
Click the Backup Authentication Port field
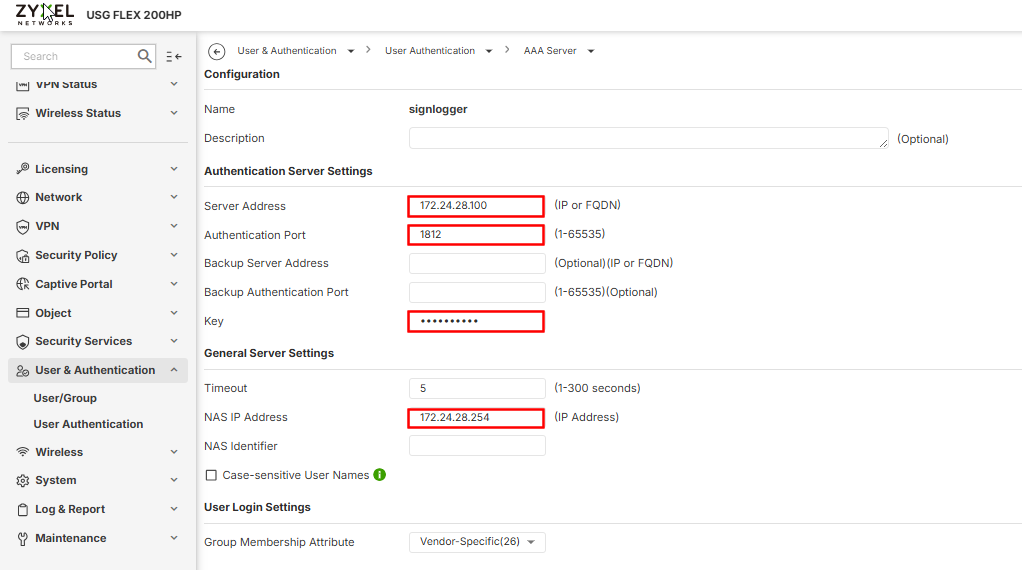[x=477, y=292]
